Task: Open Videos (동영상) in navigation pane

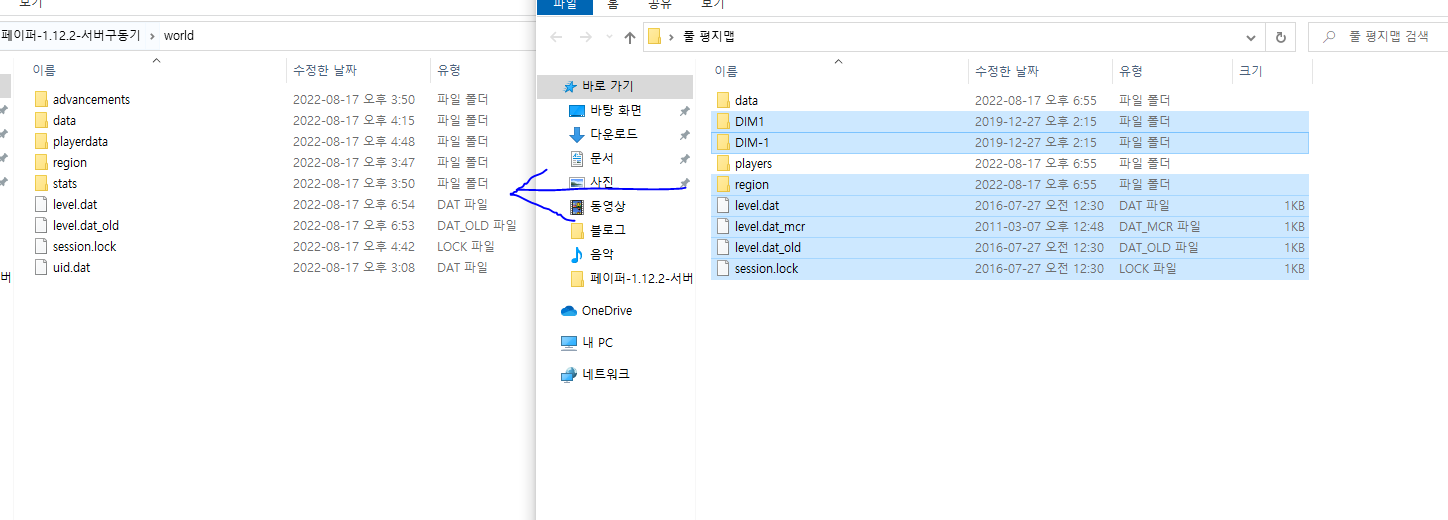Action: point(610,206)
